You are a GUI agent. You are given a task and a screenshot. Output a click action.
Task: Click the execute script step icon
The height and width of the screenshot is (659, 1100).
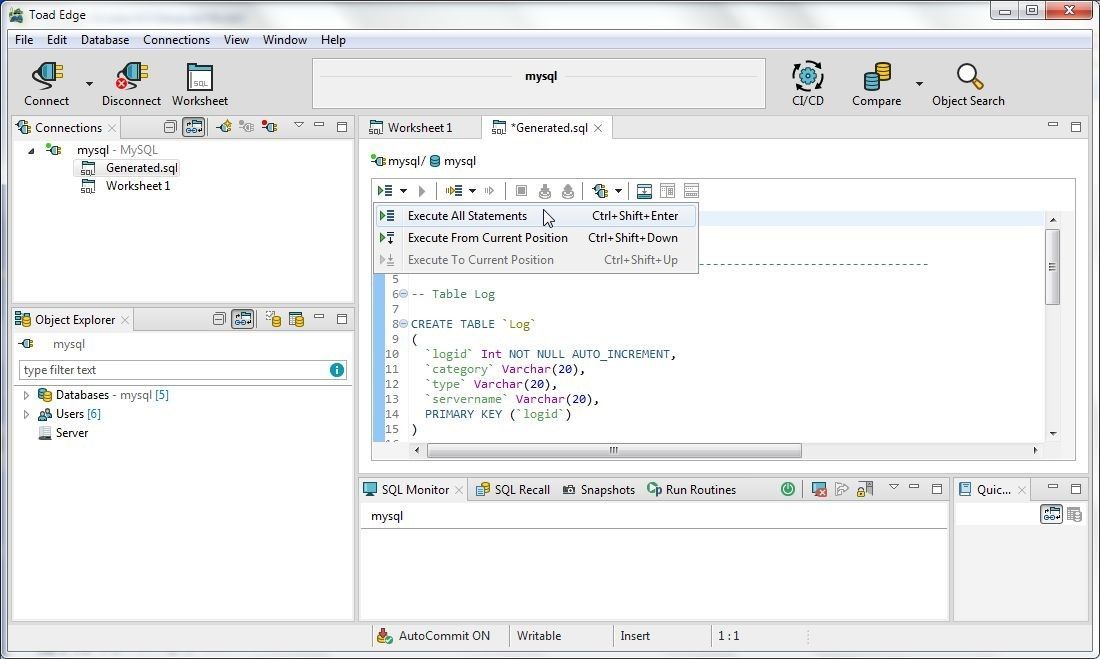tap(454, 191)
